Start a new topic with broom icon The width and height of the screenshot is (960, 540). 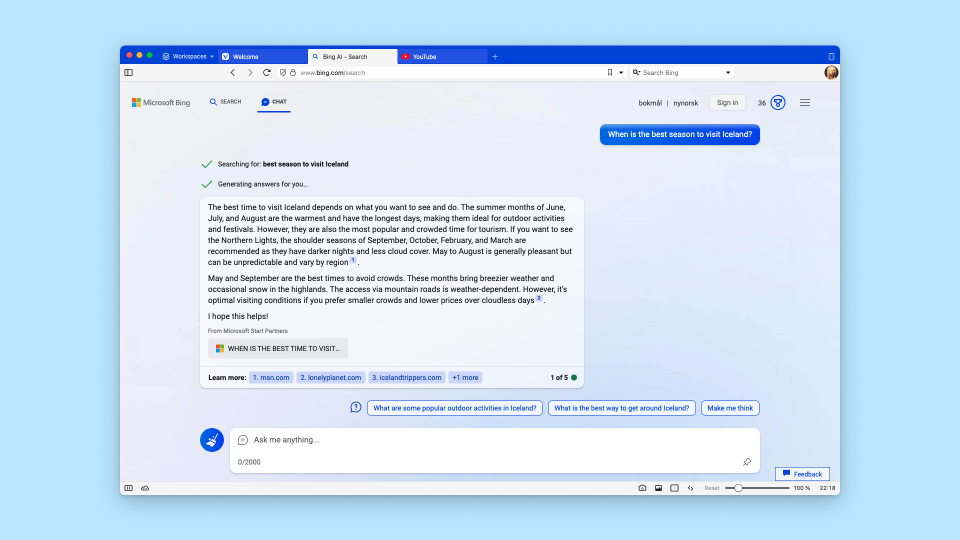(x=212, y=440)
